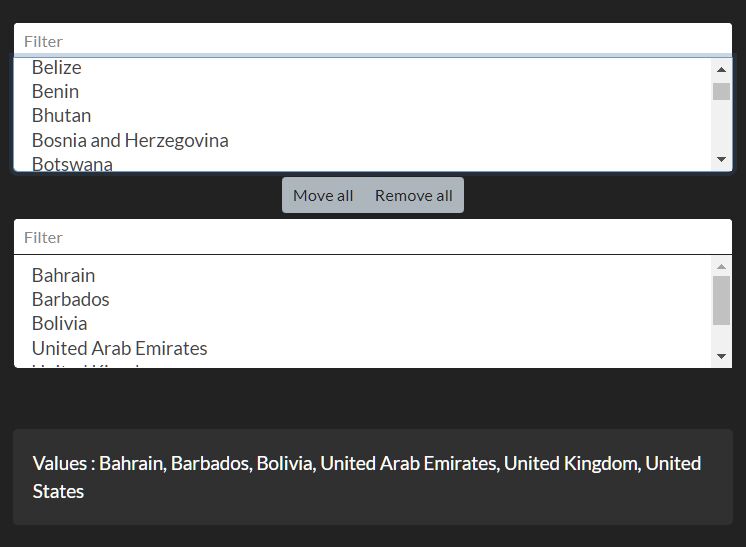This screenshot has width=746, height=547.
Task: Click the Remove all button
Action: tap(413, 195)
